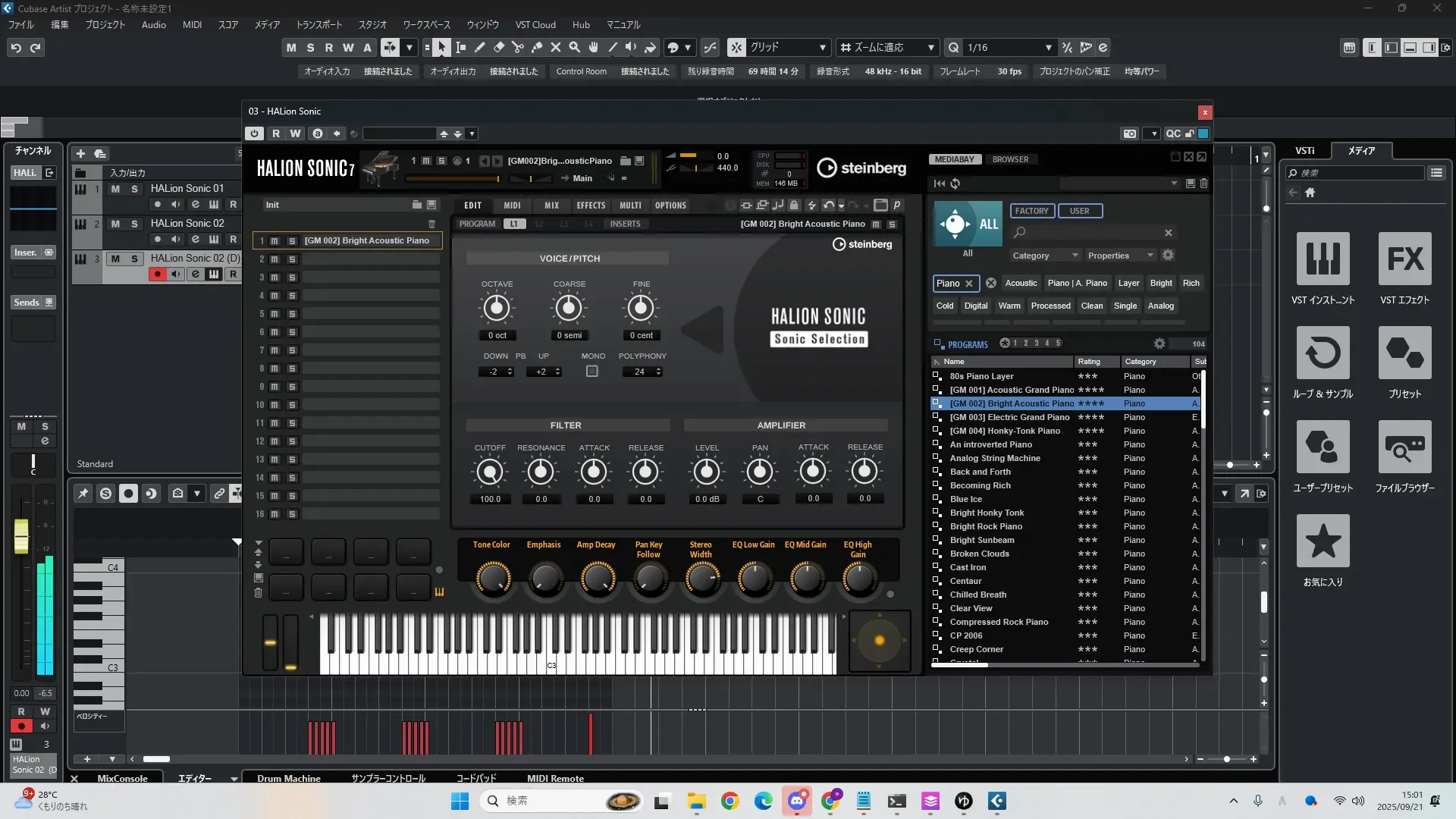Image resolution: width=1456 pixels, height=819 pixels.
Task: Click the VST Effects FX tile
Action: pos(1404,259)
